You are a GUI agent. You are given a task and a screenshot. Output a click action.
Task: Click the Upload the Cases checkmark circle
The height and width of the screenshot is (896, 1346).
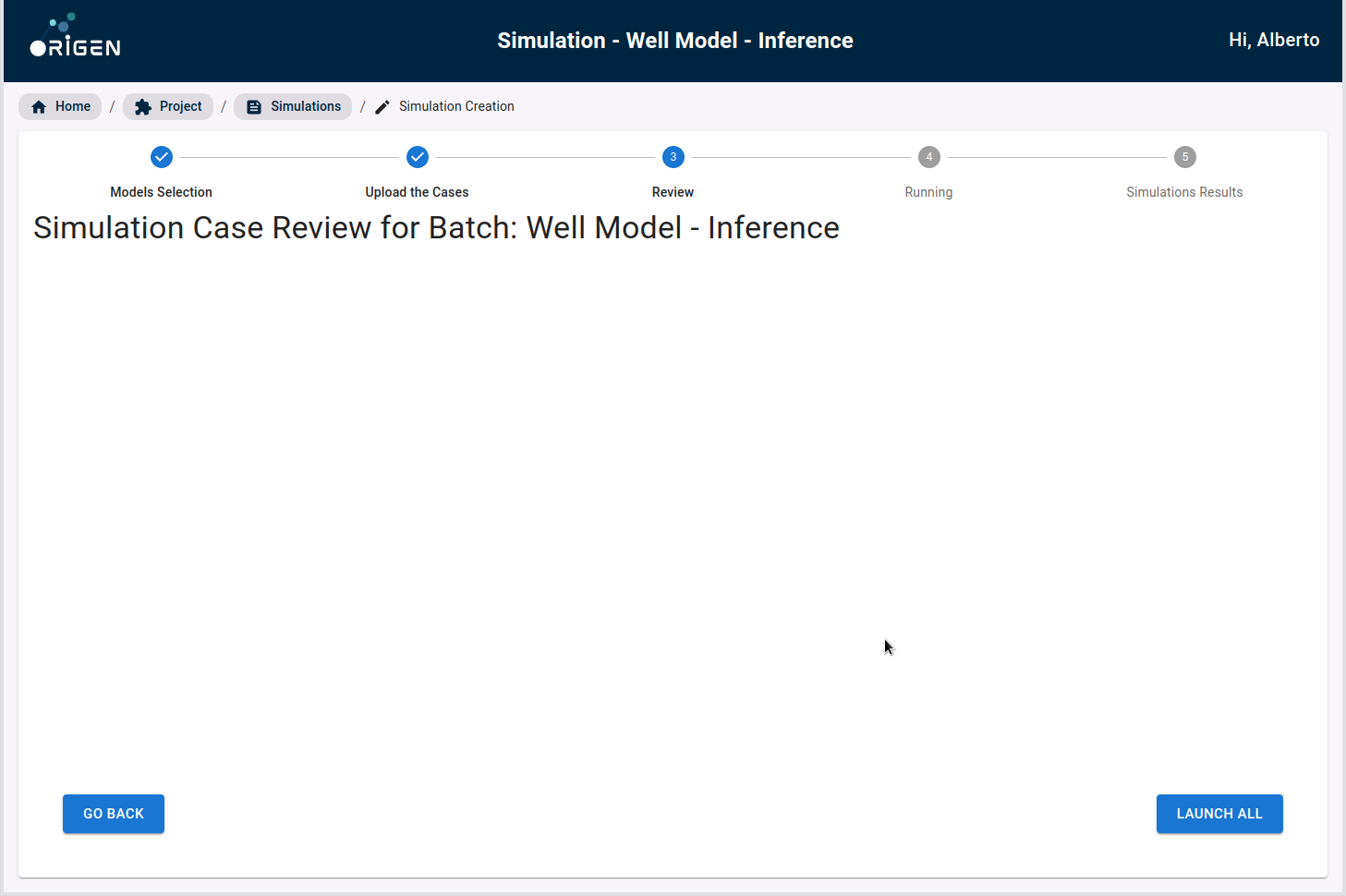pos(418,157)
